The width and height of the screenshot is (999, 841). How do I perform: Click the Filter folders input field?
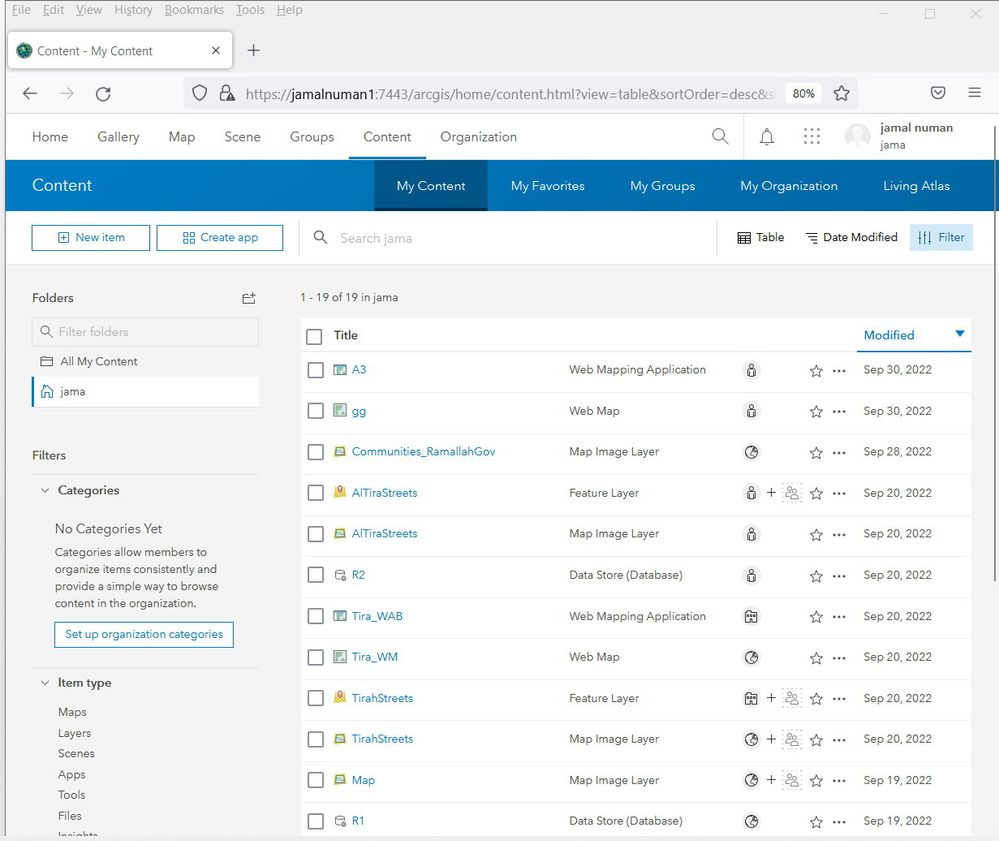[x=145, y=332]
